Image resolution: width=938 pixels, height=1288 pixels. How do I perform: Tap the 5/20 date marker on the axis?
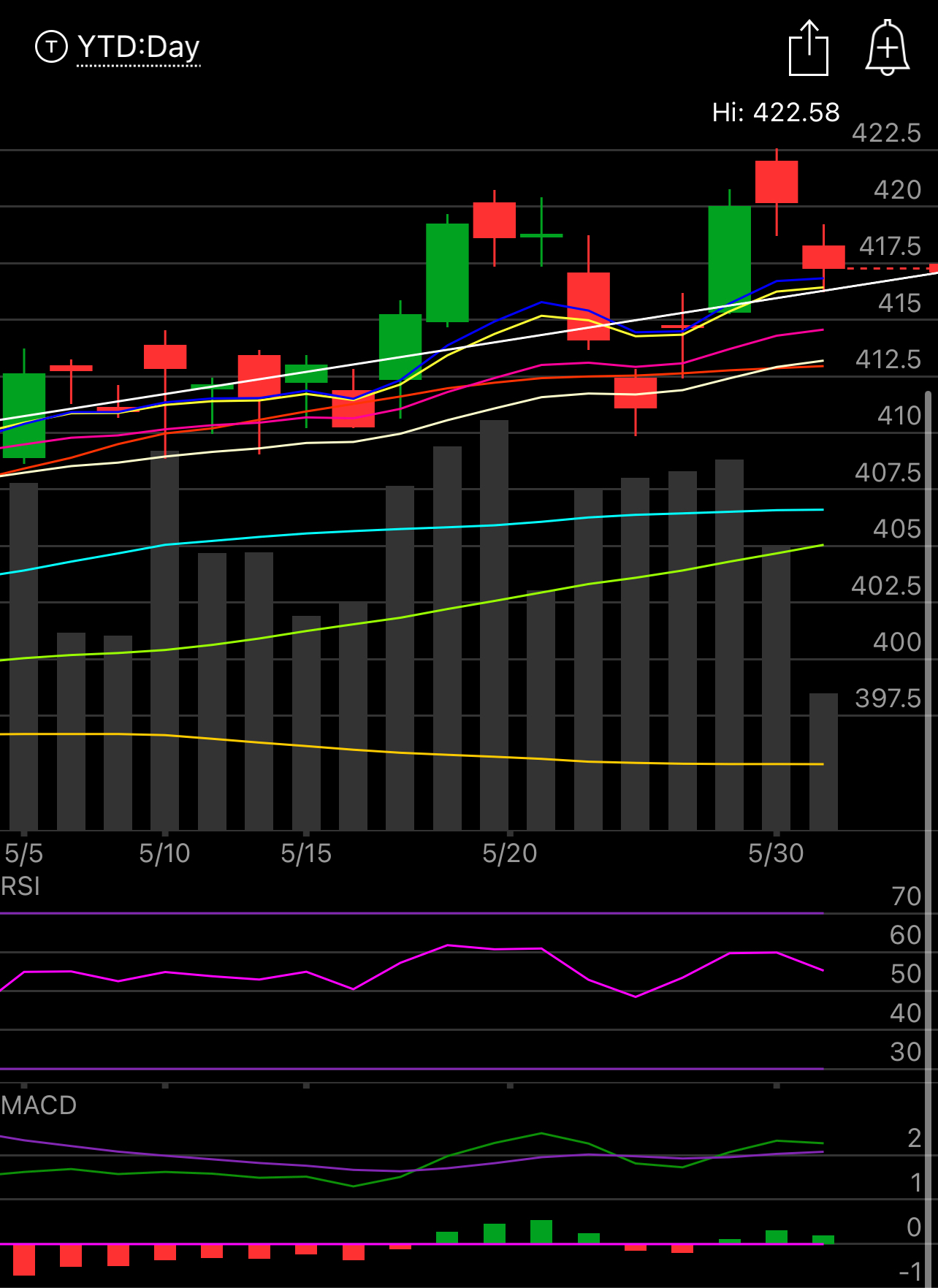[510, 853]
